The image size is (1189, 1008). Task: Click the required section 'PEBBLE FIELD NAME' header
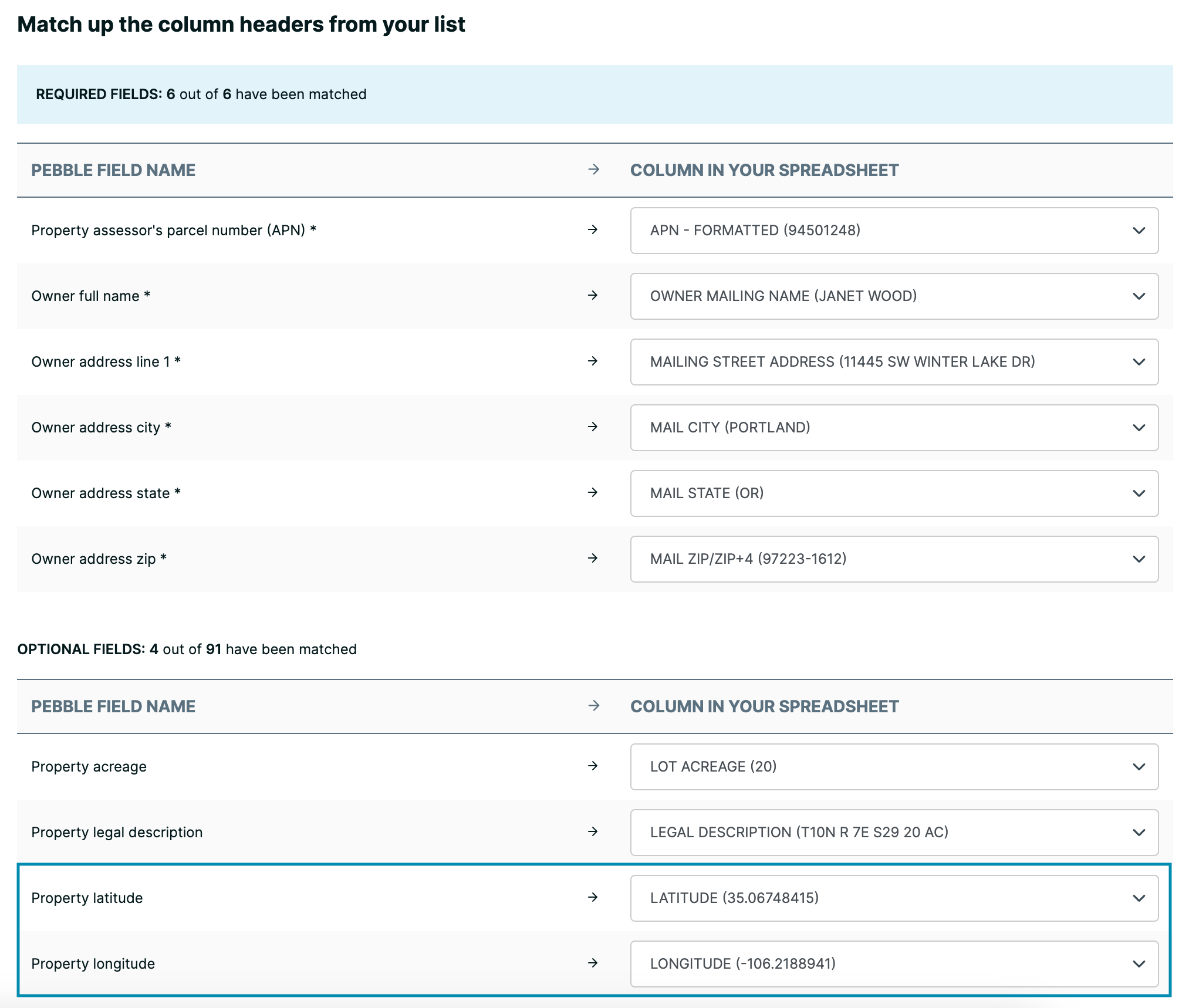pos(113,170)
